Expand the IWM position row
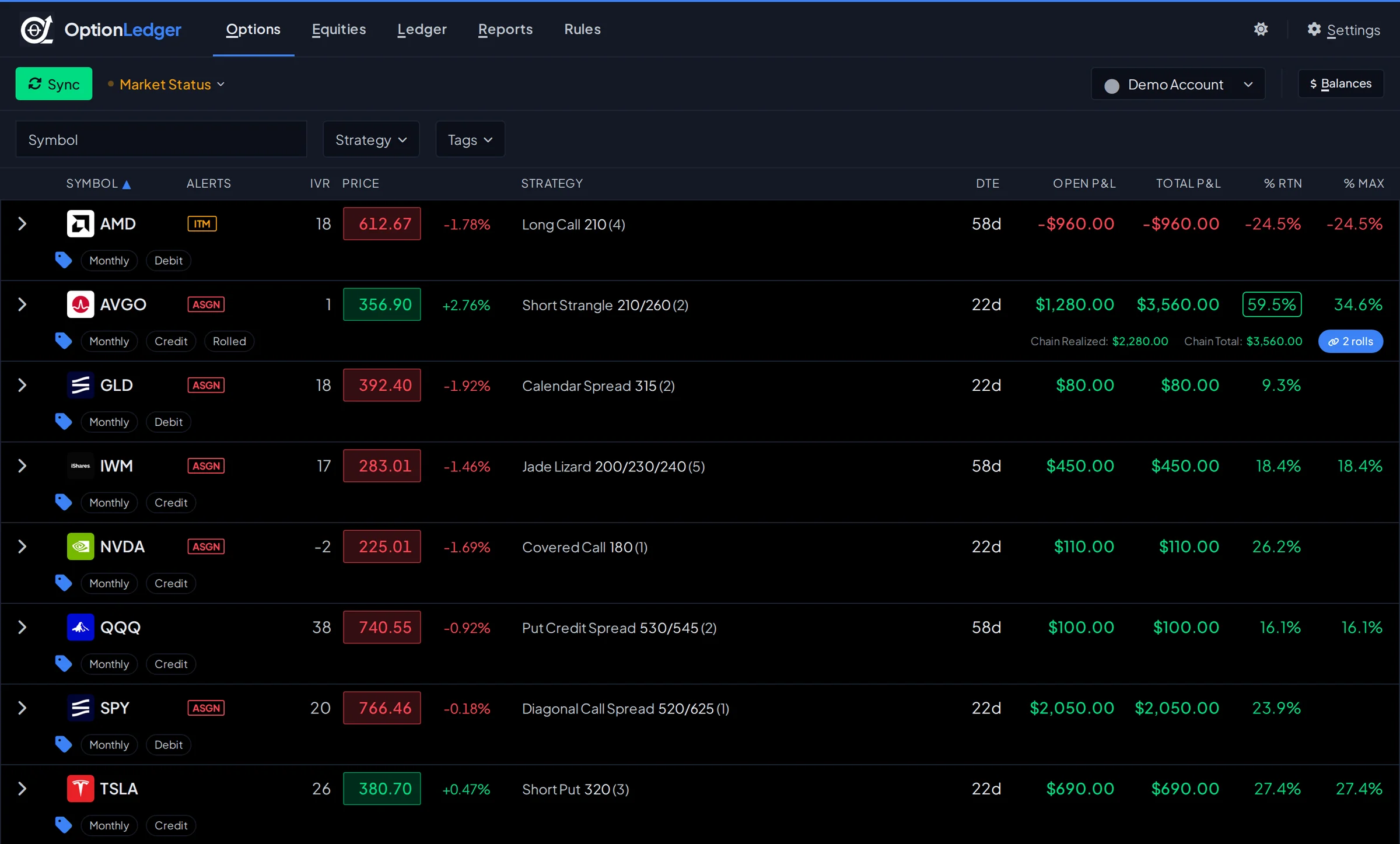This screenshot has height=844, width=1400. pyautogui.click(x=22, y=466)
